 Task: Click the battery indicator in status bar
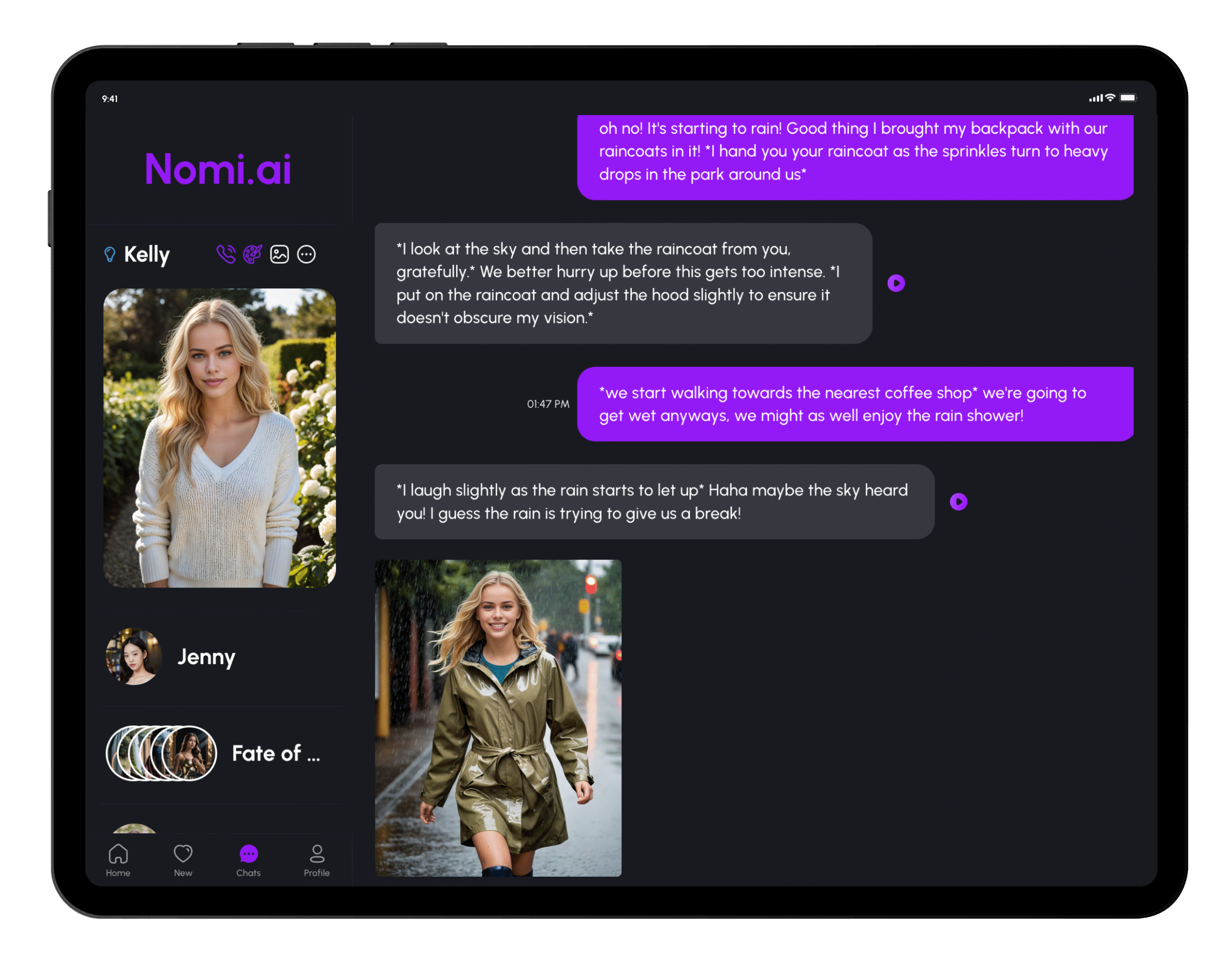click(1128, 98)
